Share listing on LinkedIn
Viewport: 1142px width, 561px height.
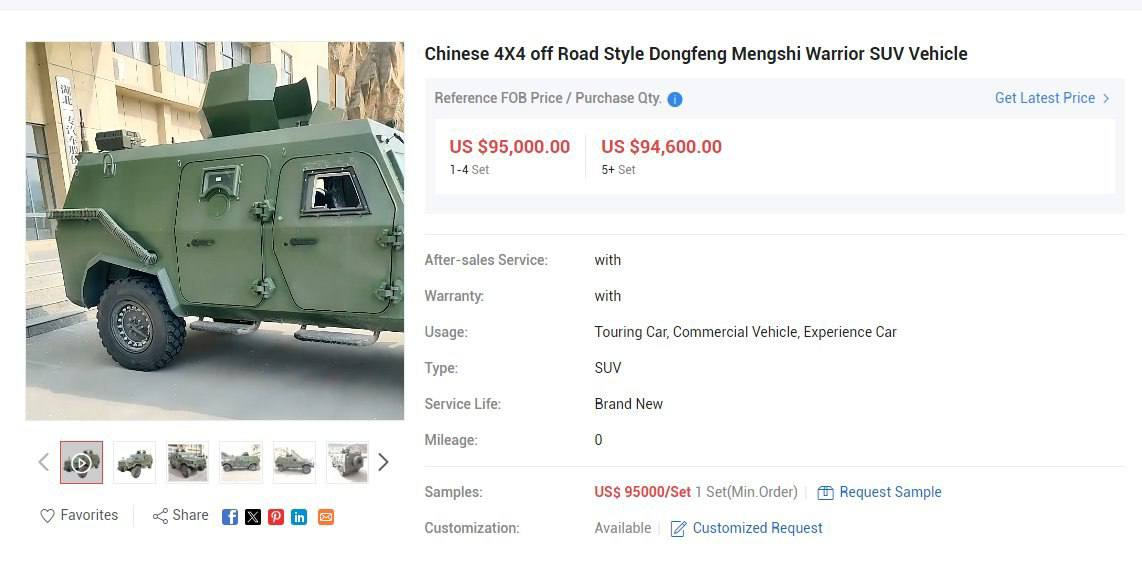point(299,517)
